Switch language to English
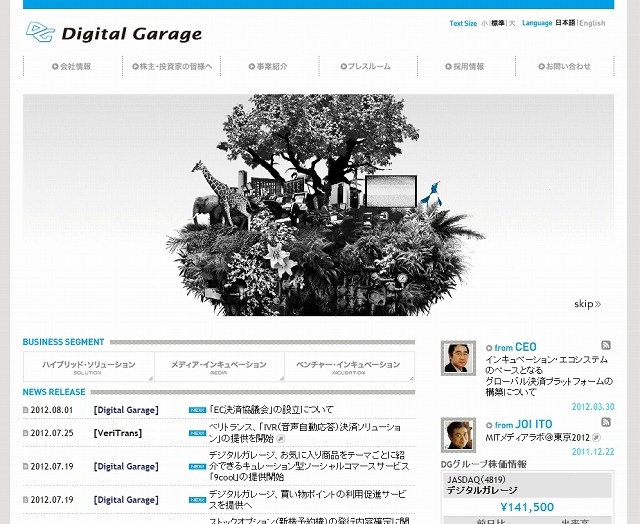The width and height of the screenshot is (640, 524). 592,23
